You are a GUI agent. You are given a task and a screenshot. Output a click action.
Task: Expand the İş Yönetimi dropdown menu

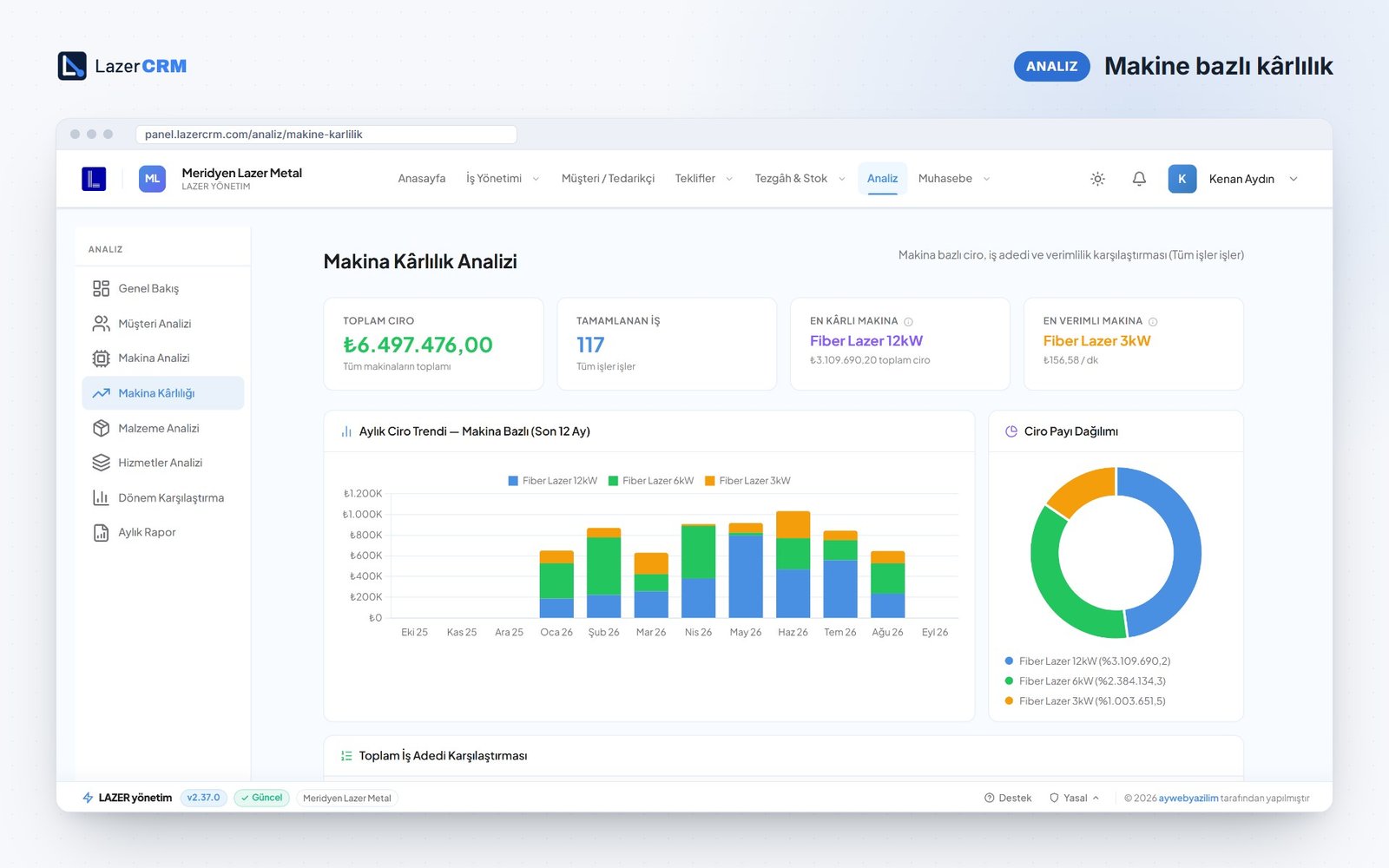coord(503,179)
